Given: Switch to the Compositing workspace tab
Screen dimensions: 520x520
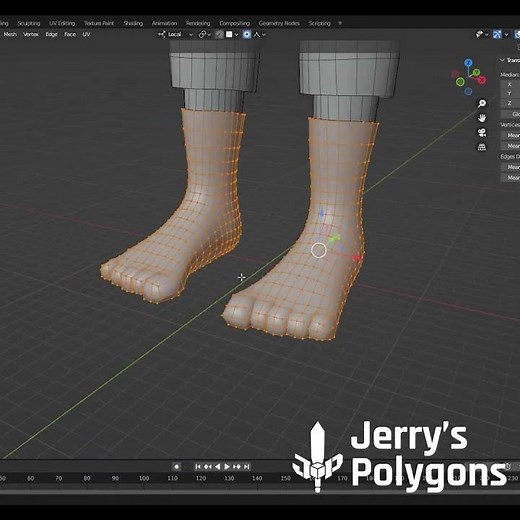Looking at the screenshot, I should (x=234, y=23).
